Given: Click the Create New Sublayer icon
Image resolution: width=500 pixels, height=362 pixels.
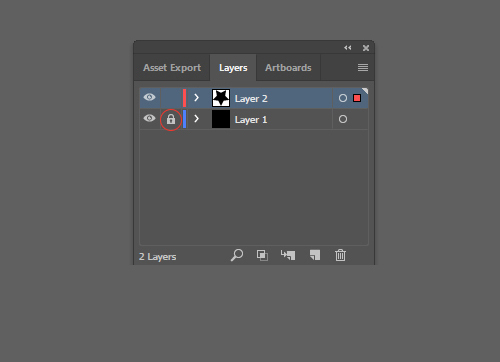Looking at the screenshot, I should click(288, 255).
